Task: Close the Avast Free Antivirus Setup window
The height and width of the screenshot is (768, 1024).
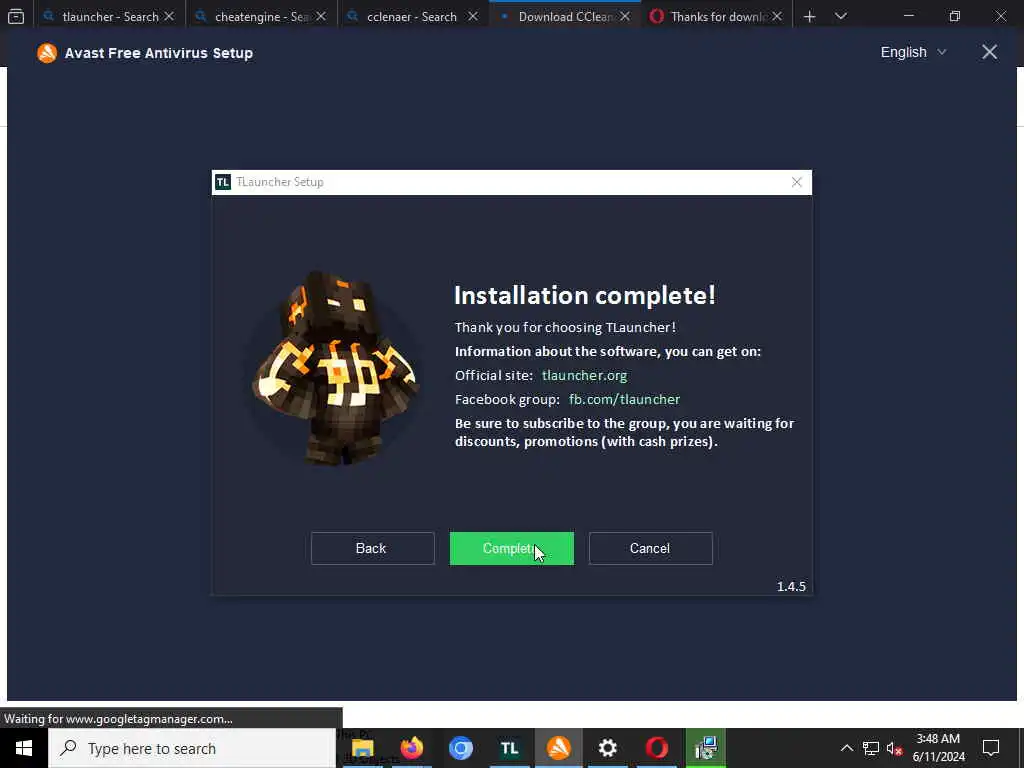Action: 989,52
